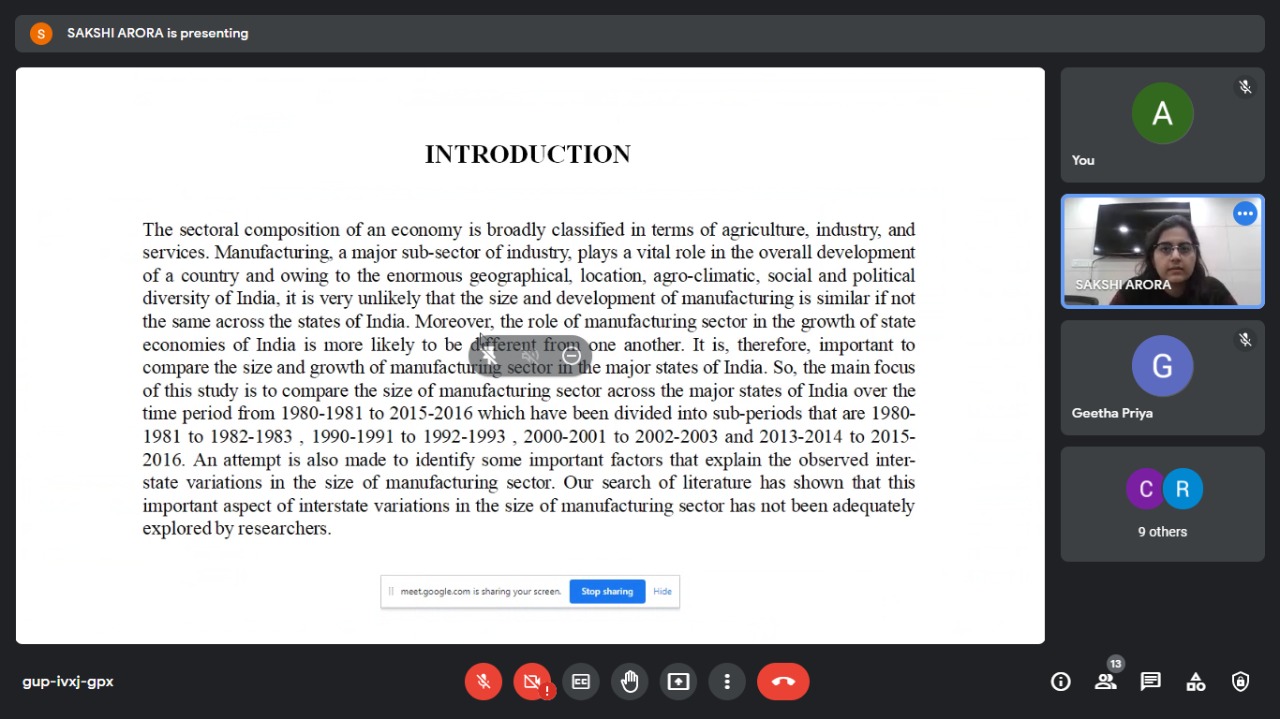Viewport: 1280px width, 719px height.
Task: Open the '9 others' participants tile
Action: click(1162, 504)
